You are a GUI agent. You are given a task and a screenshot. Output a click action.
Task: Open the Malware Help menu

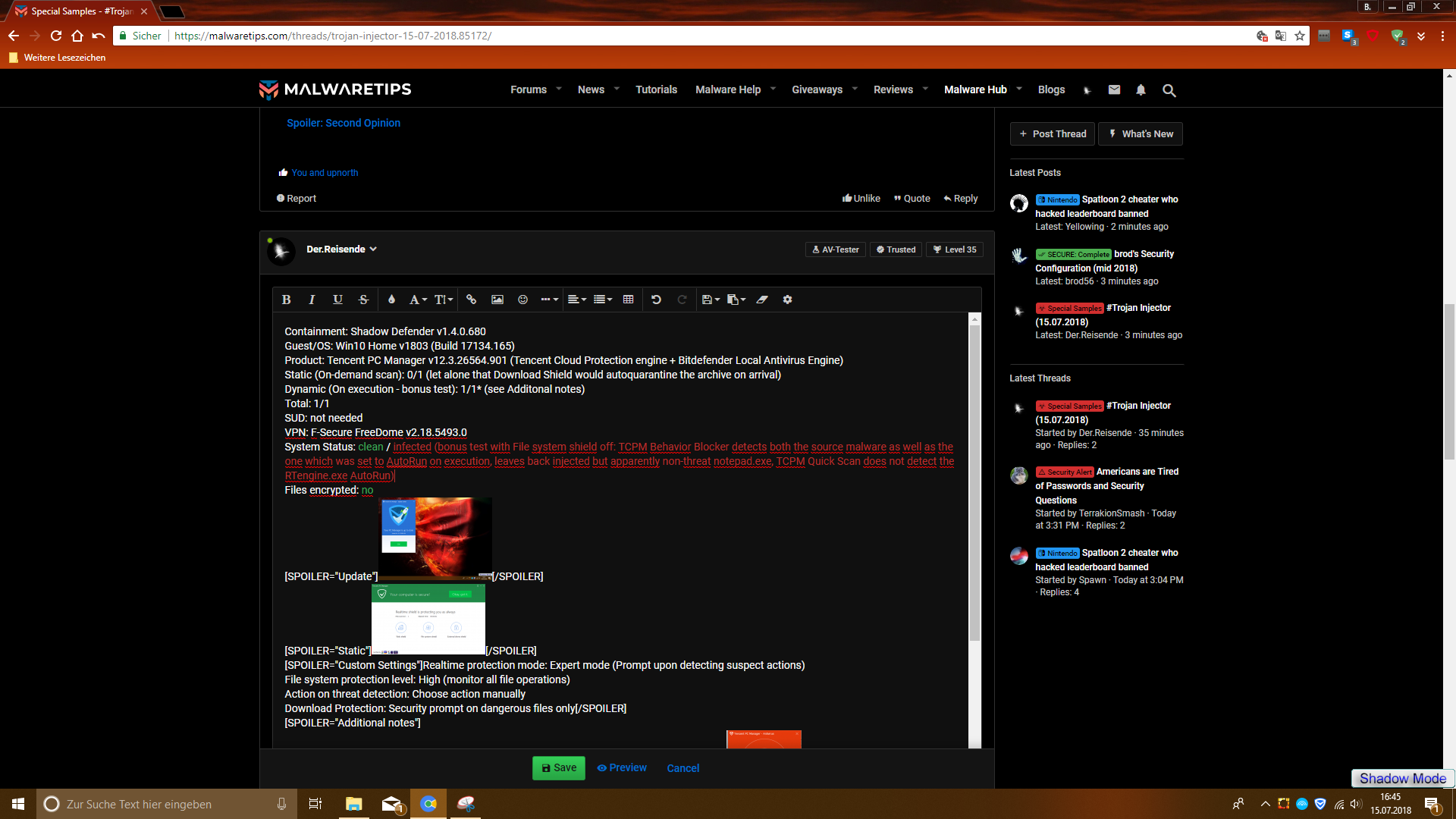pyautogui.click(x=728, y=89)
